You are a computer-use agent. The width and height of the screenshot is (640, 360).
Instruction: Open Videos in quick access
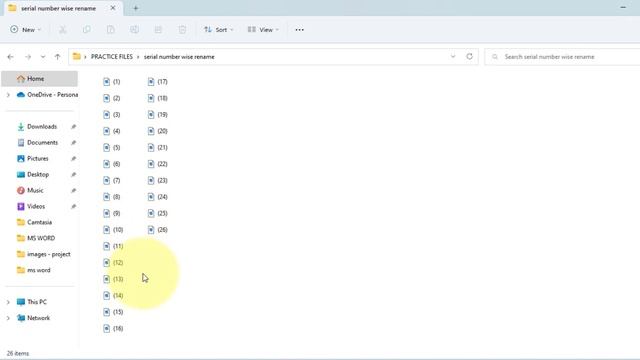[31, 206]
